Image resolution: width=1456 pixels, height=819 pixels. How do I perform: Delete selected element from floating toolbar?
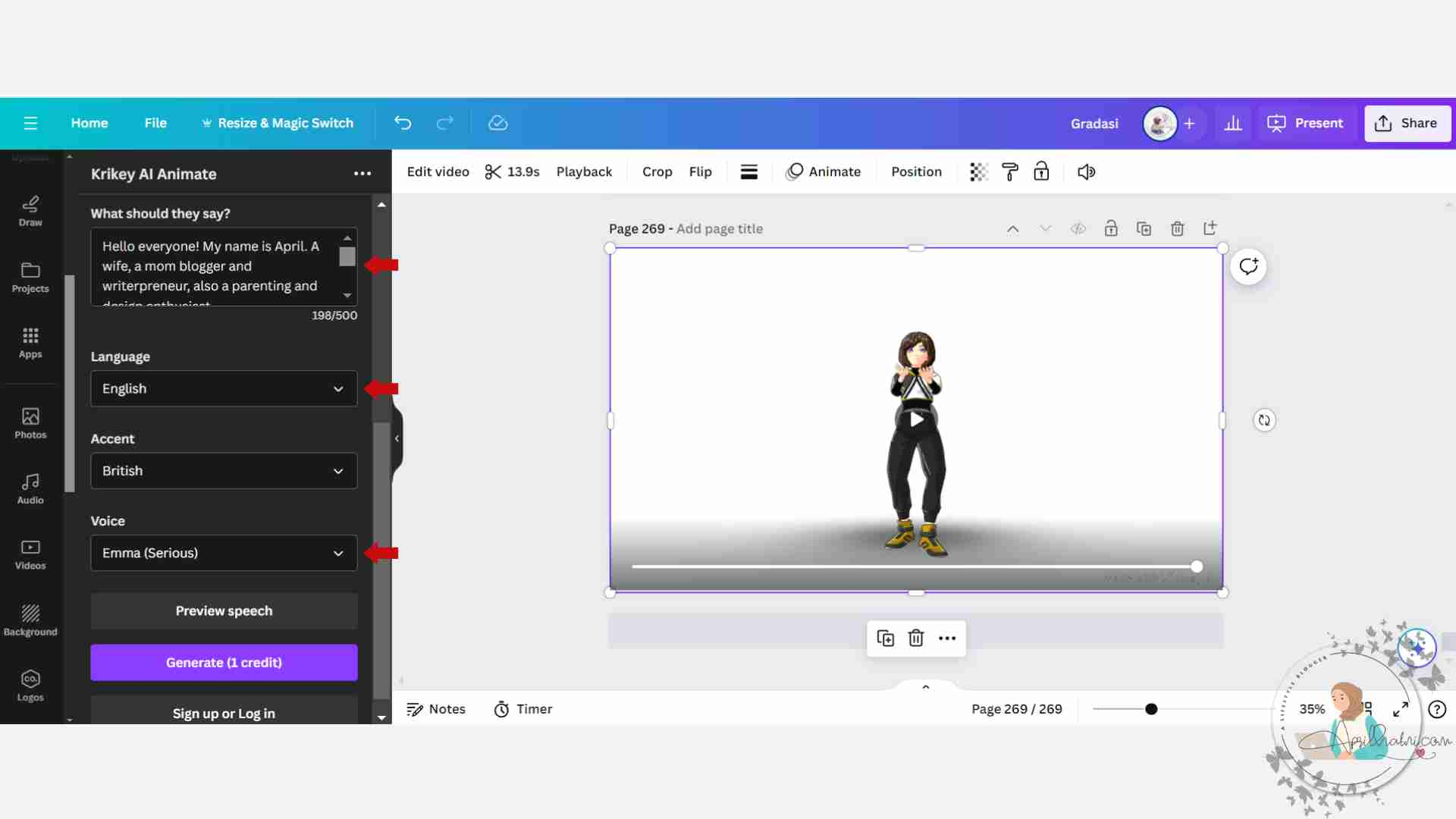click(916, 638)
